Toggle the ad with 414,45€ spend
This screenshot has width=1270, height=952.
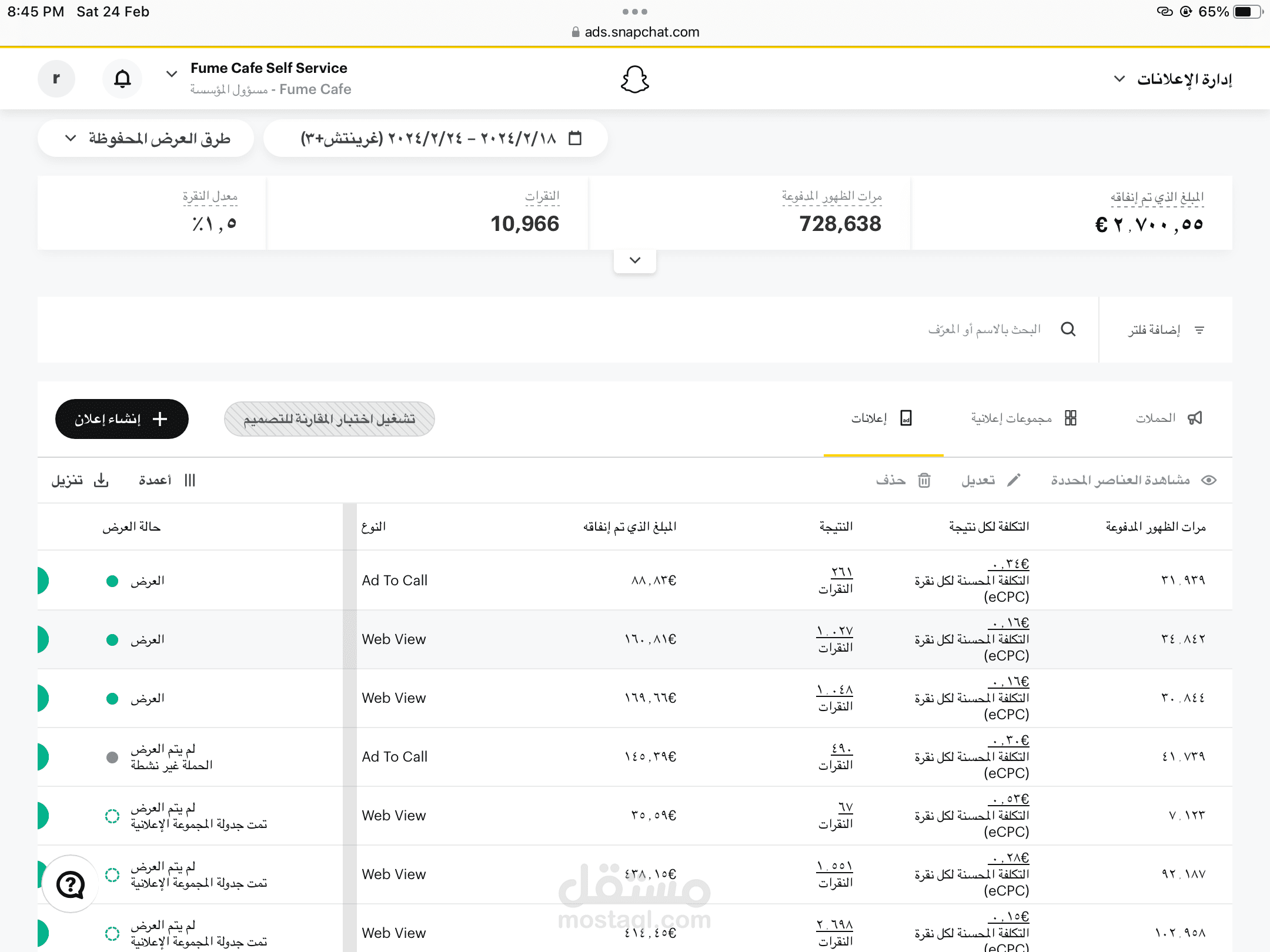click(x=43, y=933)
